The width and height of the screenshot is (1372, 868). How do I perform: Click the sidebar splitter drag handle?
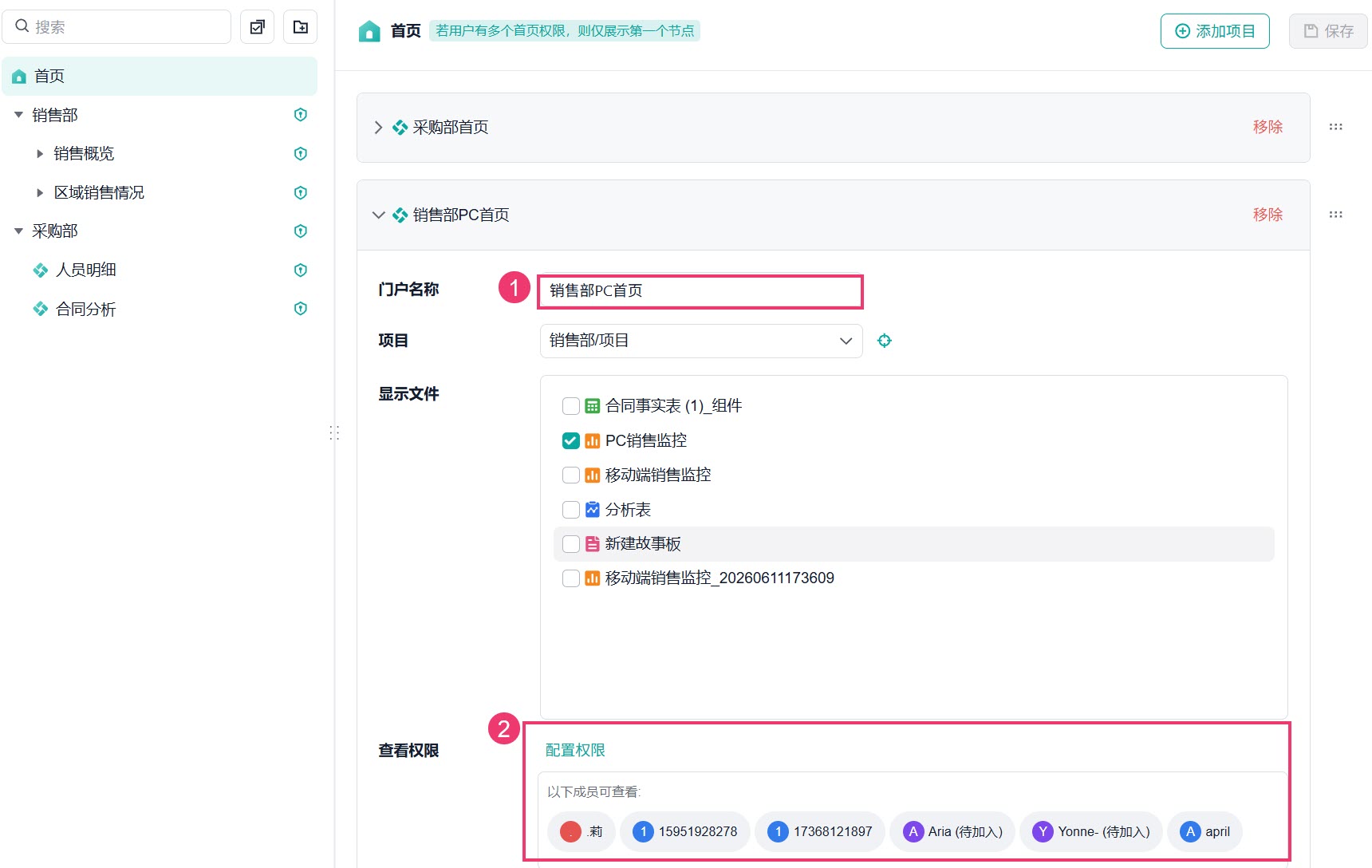tap(334, 432)
